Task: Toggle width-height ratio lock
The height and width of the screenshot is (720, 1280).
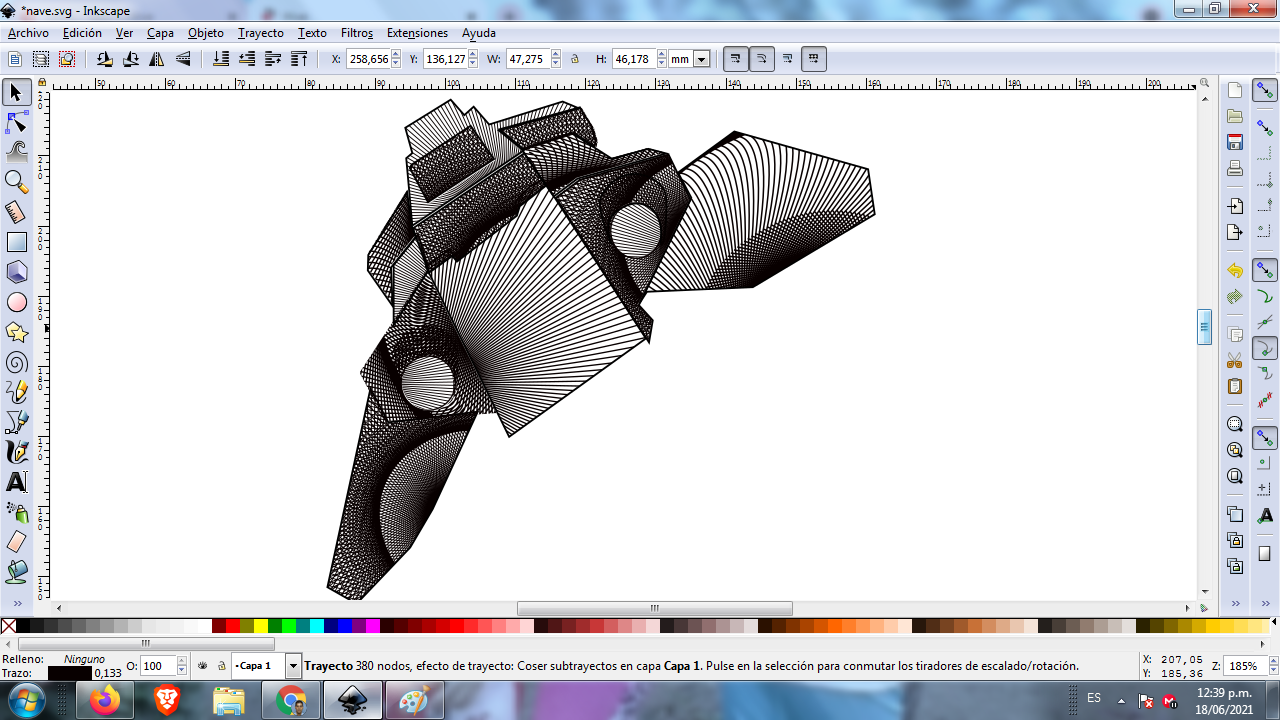Action: click(575, 59)
